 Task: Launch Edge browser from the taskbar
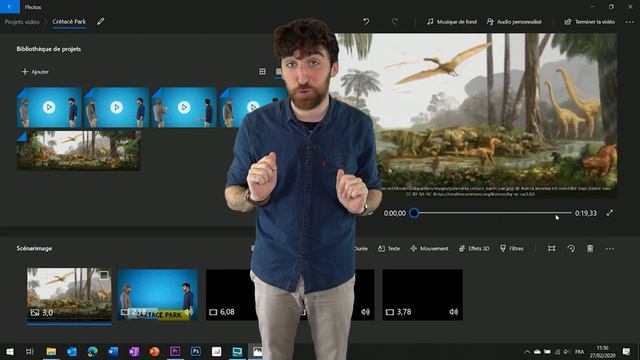coord(93,351)
